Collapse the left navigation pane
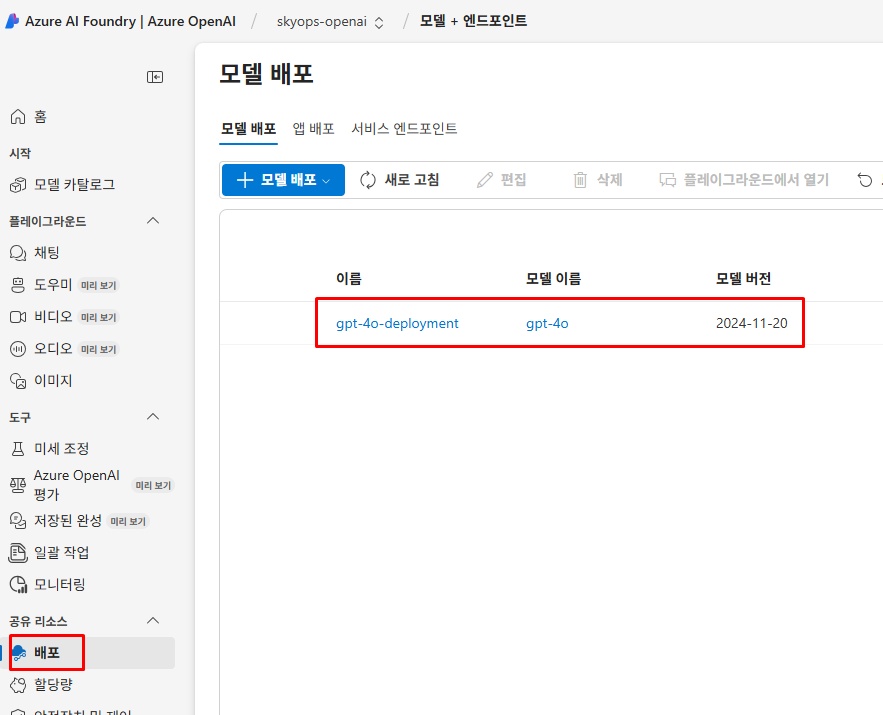This screenshot has height=715, width=883. 155,76
